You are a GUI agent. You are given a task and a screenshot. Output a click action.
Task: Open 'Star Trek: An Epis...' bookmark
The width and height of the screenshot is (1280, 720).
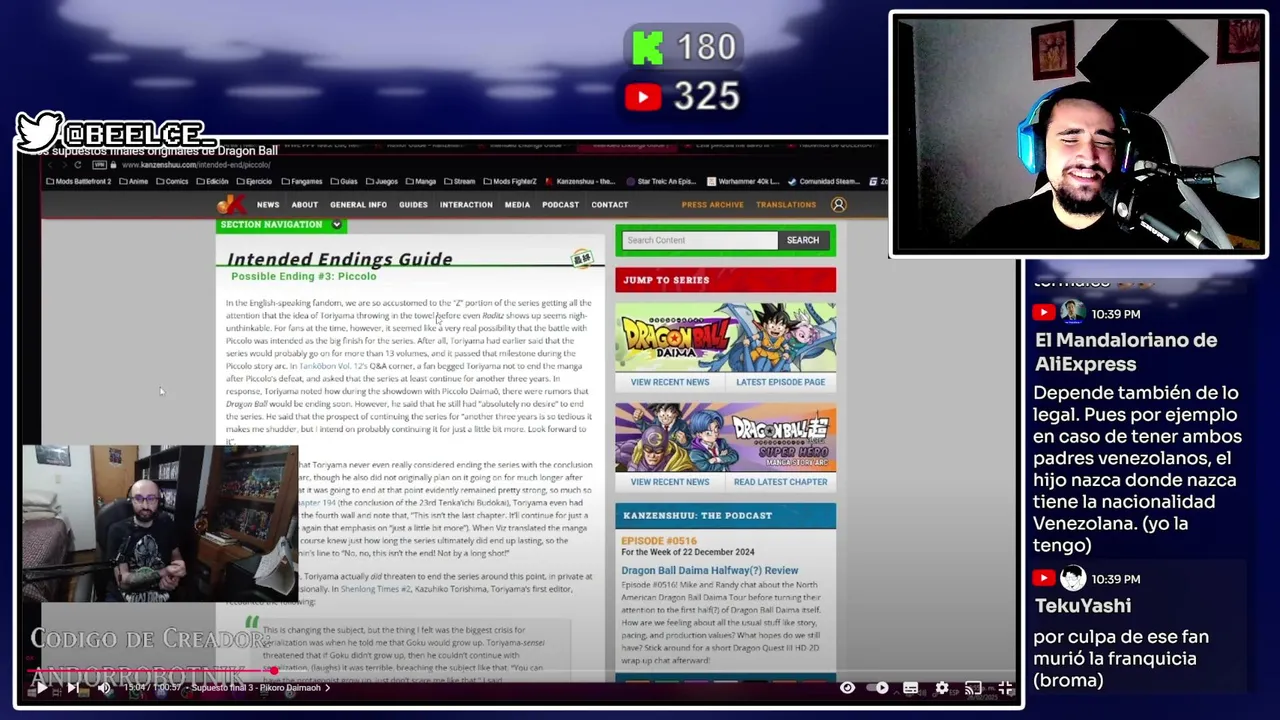pos(660,182)
